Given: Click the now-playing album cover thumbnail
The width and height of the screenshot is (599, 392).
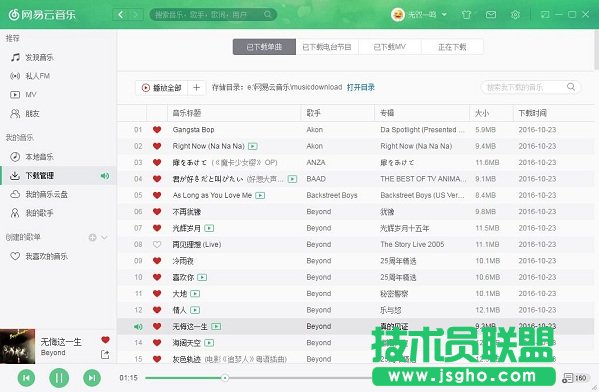Looking at the screenshot, I should point(18,346).
